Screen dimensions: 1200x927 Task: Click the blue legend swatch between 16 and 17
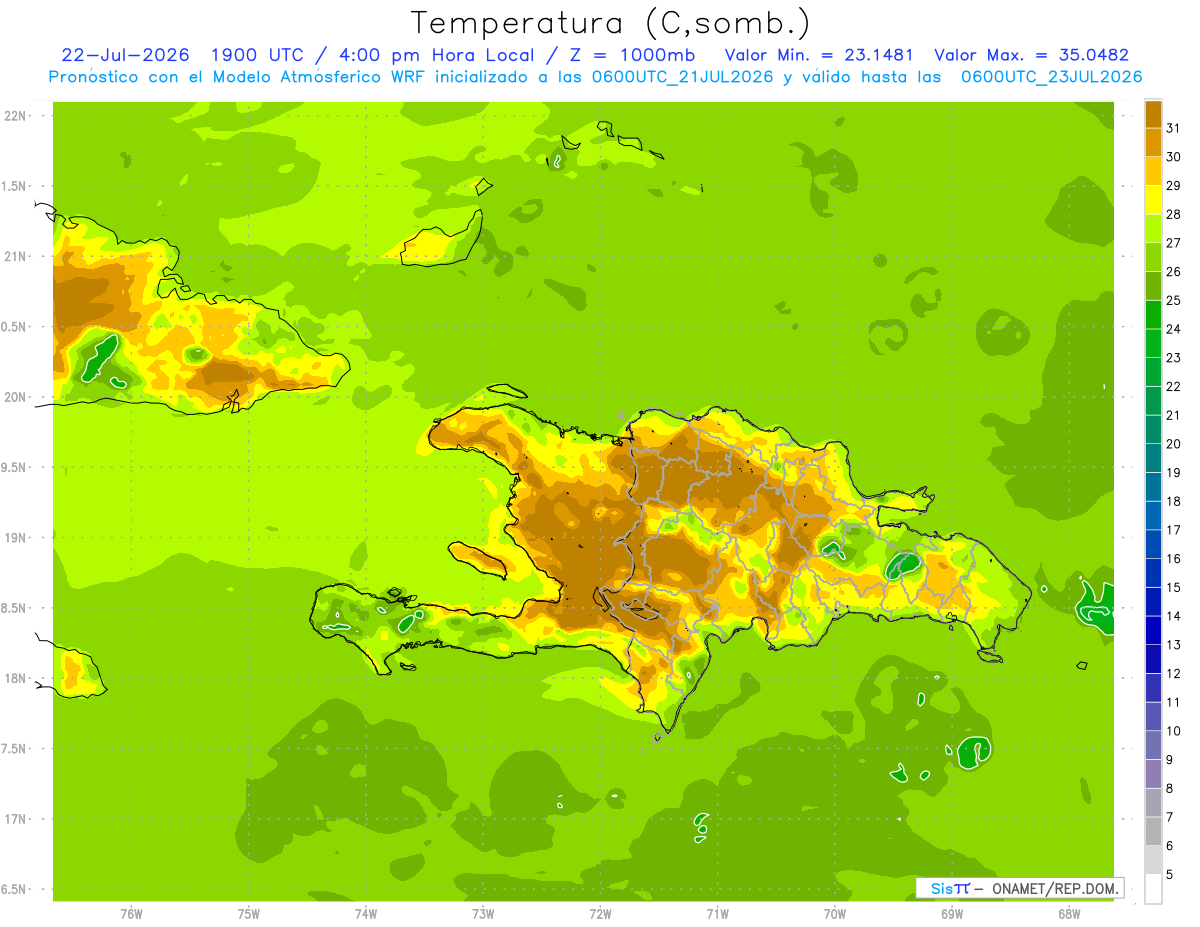pyautogui.click(x=1153, y=544)
